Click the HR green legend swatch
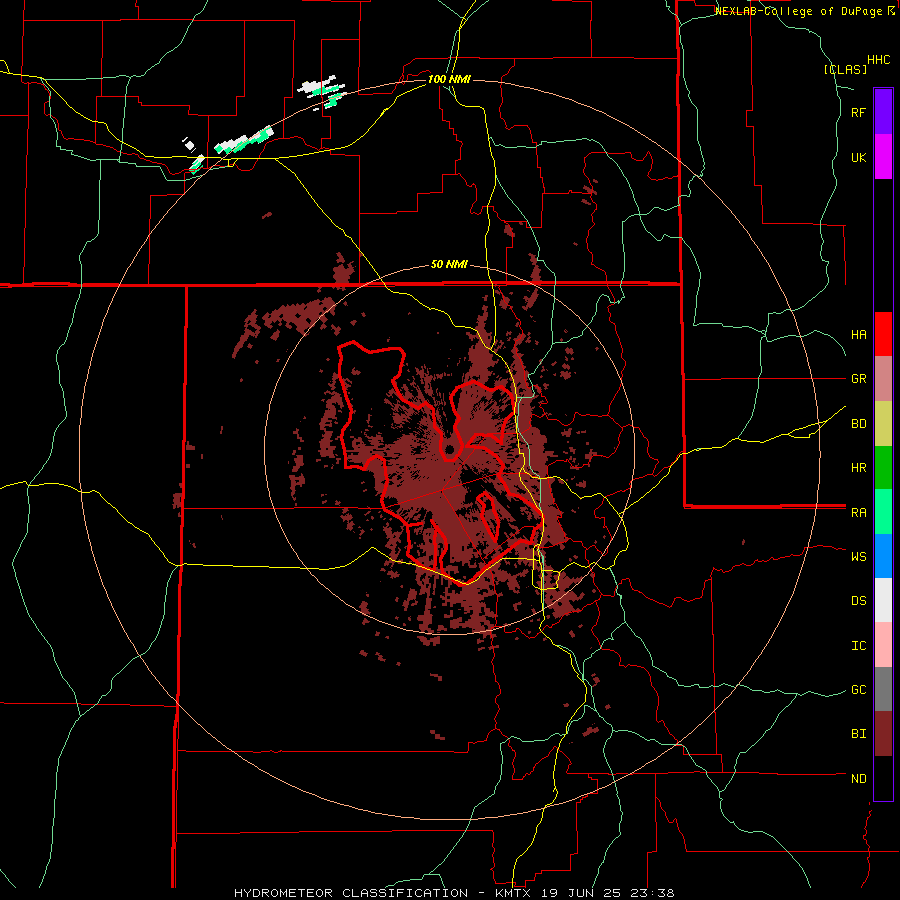900x900 pixels. pyautogui.click(x=883, y=468)
